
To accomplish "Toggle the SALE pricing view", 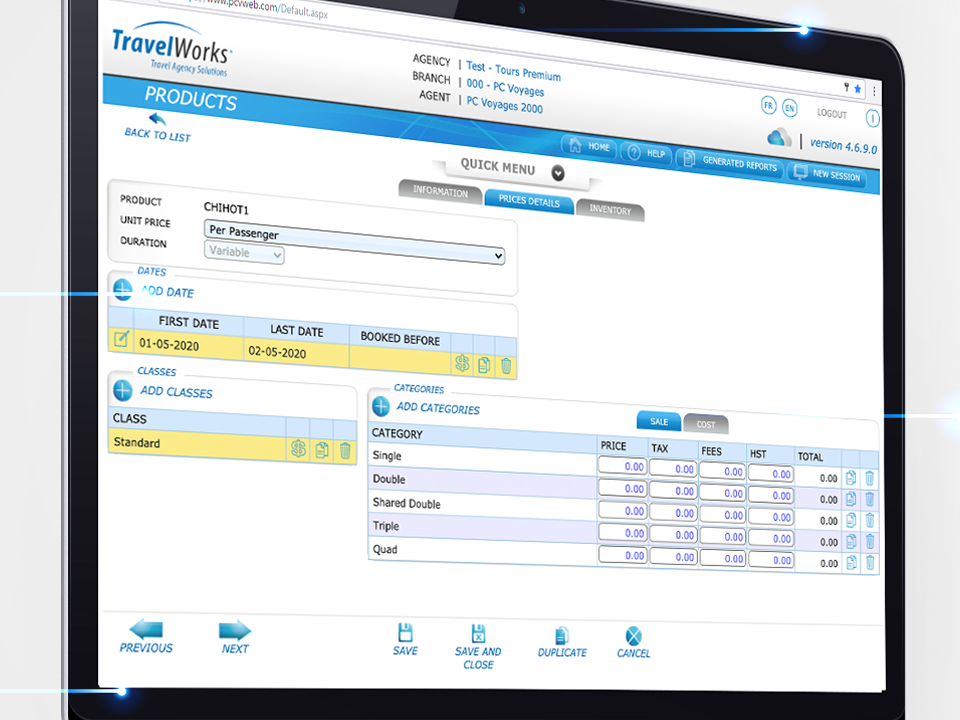I will coord(658,421).
